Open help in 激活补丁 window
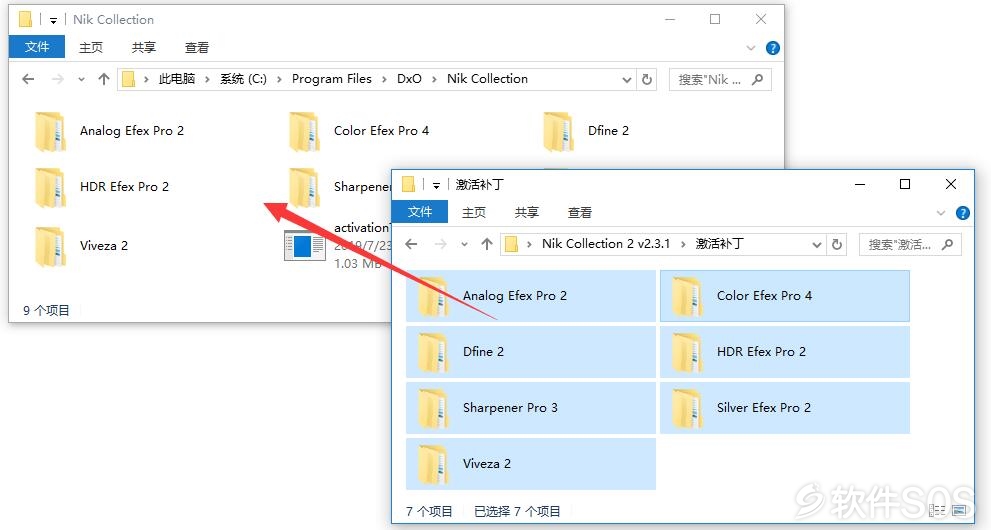 click(963, 213)
